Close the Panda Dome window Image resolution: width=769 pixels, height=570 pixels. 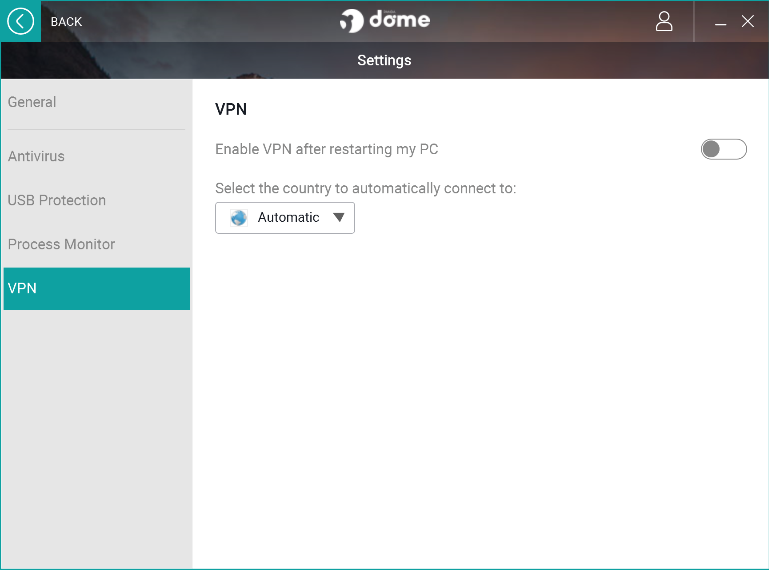(748, 21)
